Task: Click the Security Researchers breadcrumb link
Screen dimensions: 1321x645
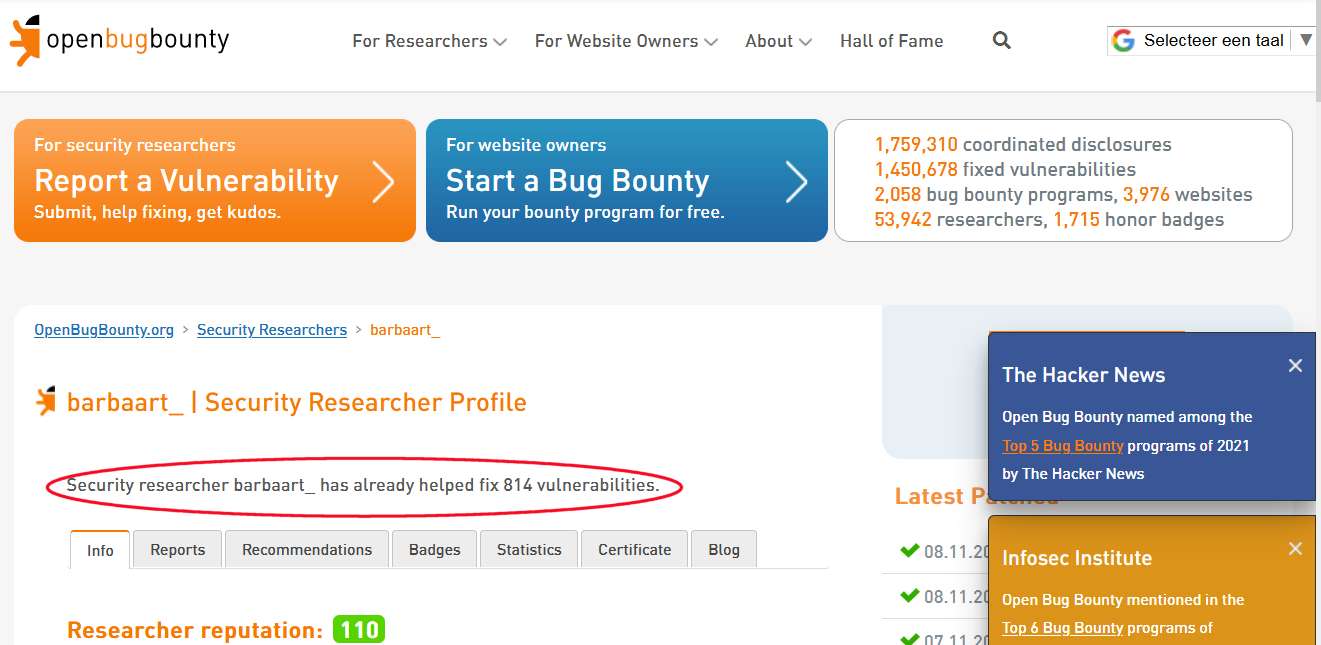Action: tap(272, 330)
